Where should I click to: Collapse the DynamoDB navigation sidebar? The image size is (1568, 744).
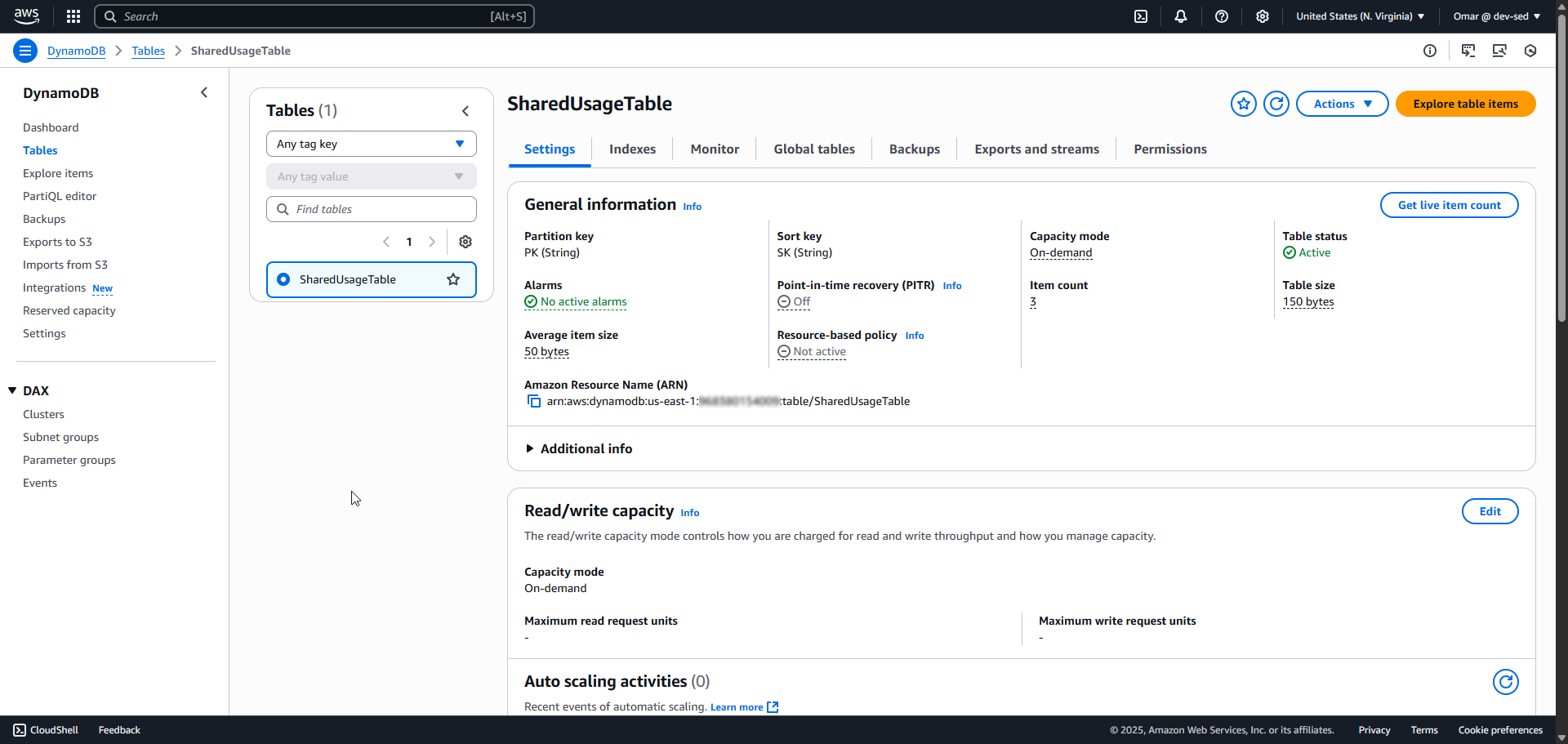click(204, 92)
